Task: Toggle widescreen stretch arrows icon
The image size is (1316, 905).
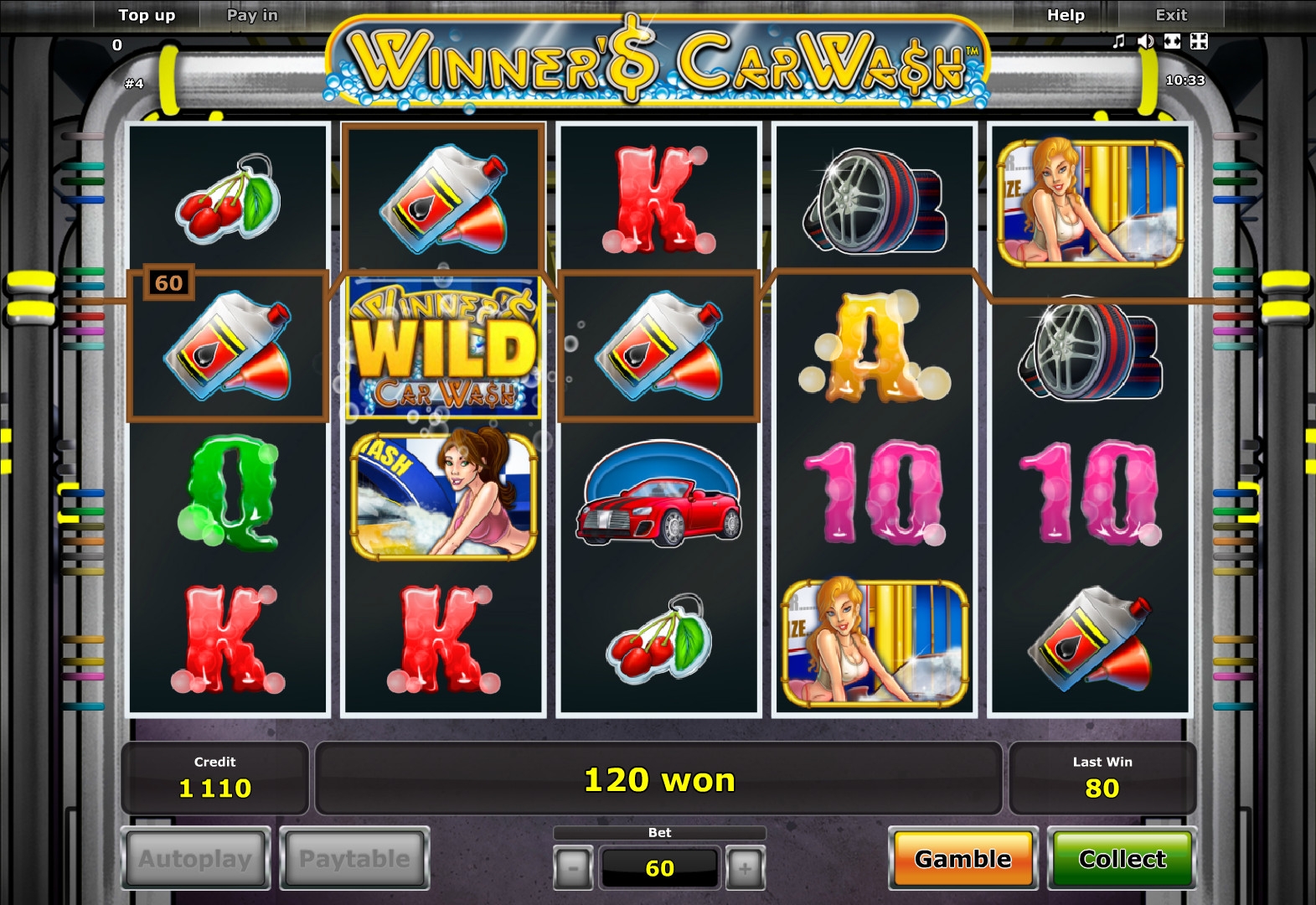Action: [x=1173, y=41]
